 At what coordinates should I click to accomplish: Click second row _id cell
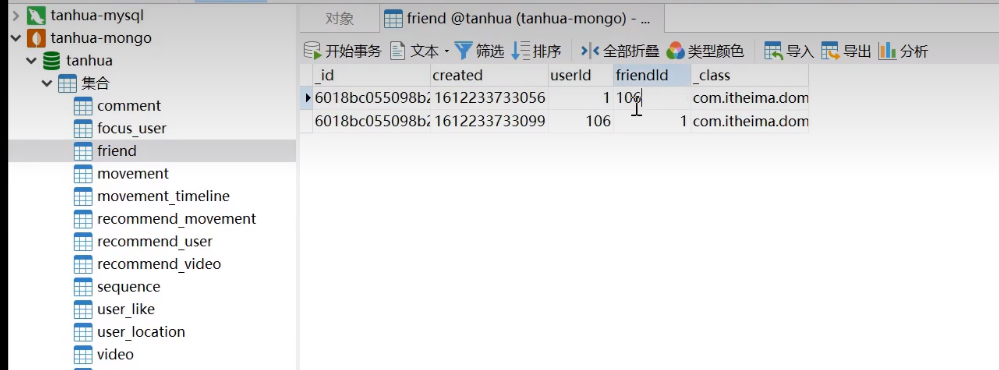click(371, 121)
